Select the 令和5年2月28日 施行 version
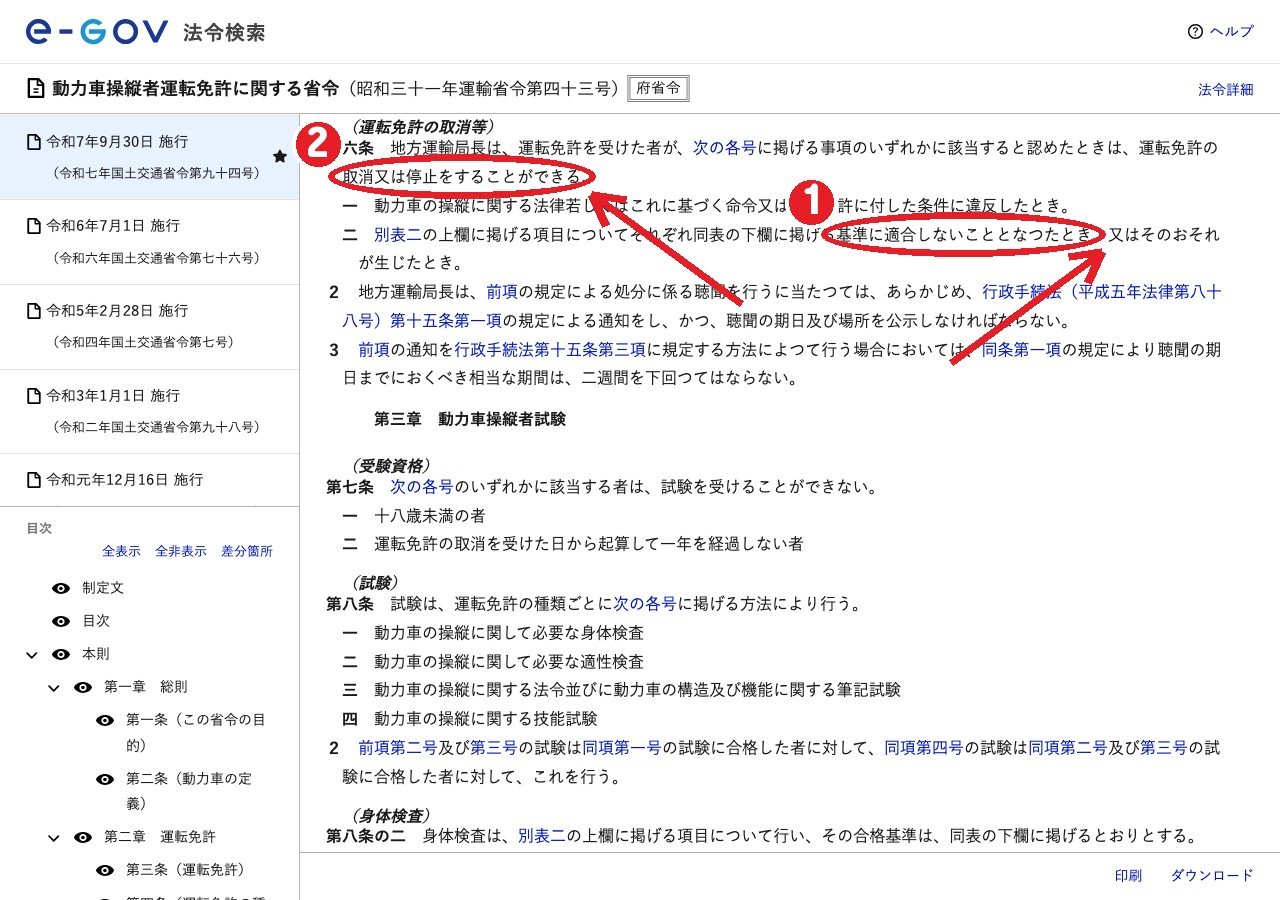Viewport: 1280px width, 900px height. 149,327
